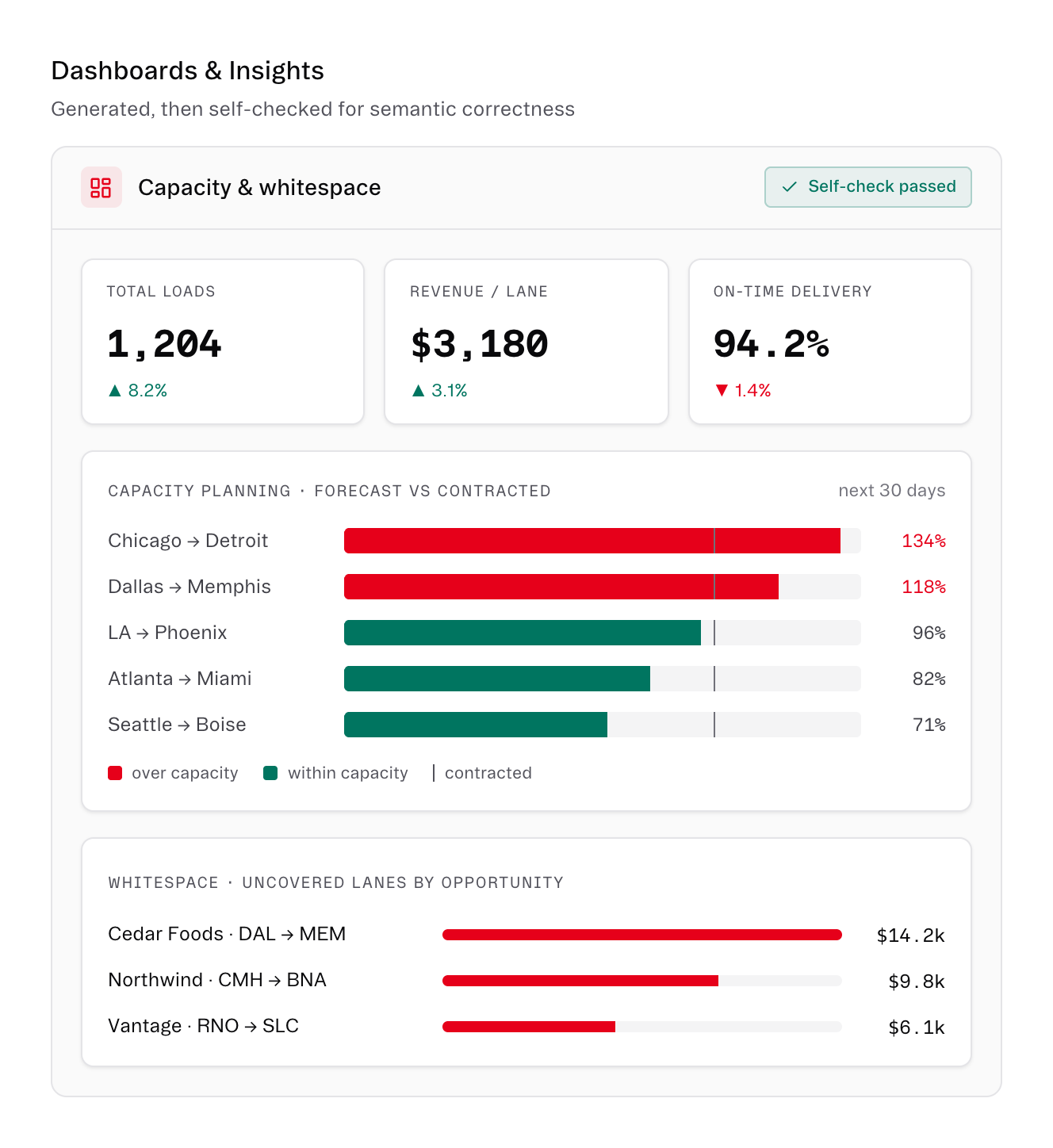Click the Seattle → Boise 71% value
This screenshot has width=1053, height=1148.
click(x=929, y=725)
